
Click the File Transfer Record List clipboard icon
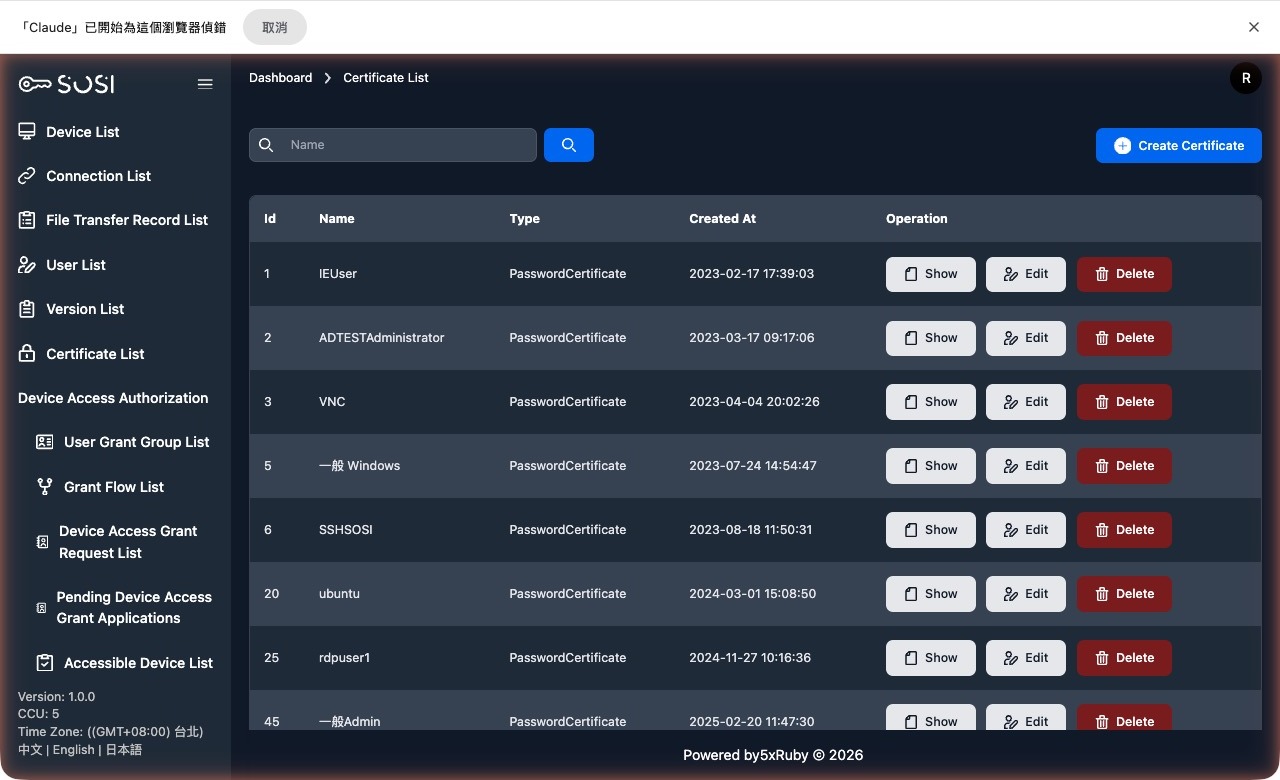pos(28,220)
